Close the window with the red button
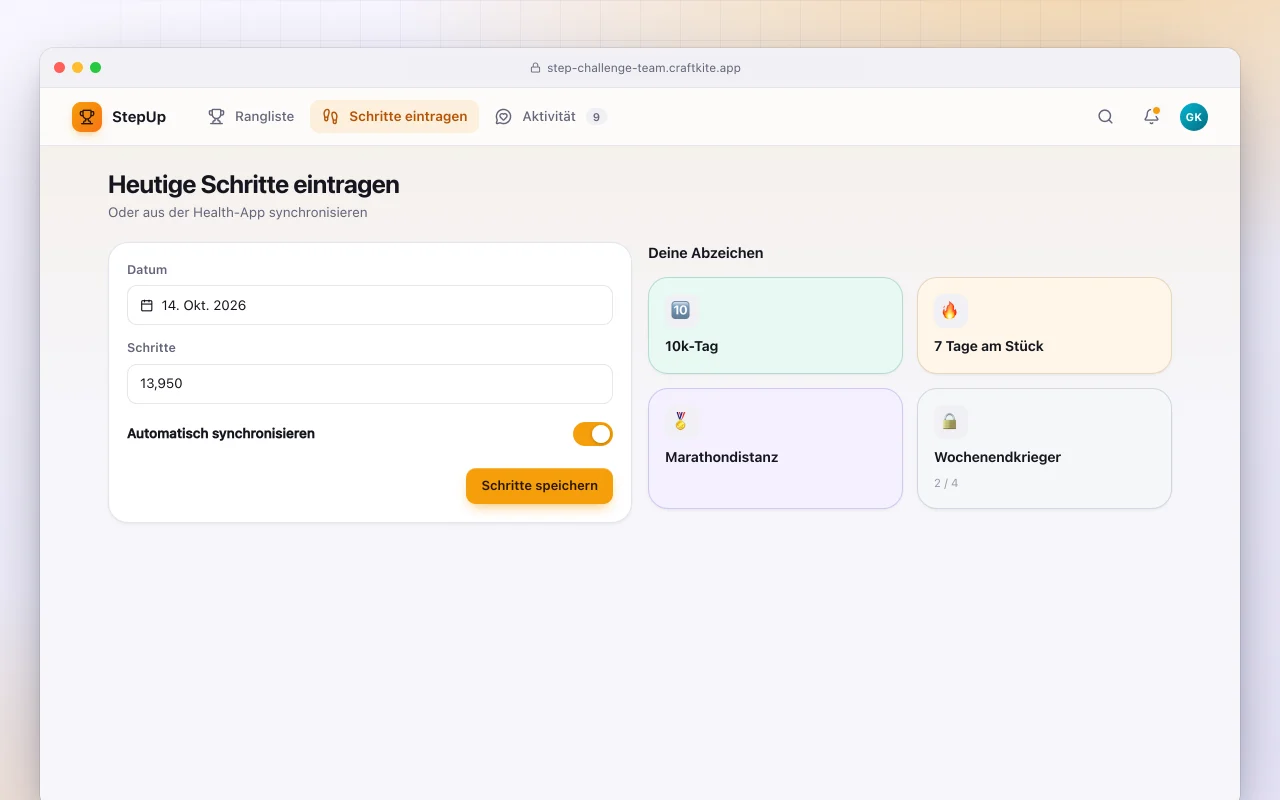This screenshot has height=800, width=1280. tap(60, 68)
